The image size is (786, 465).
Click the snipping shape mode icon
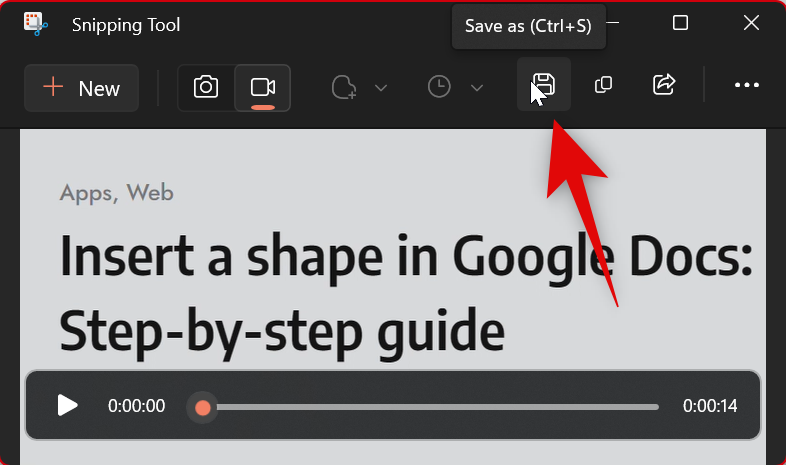344,87
